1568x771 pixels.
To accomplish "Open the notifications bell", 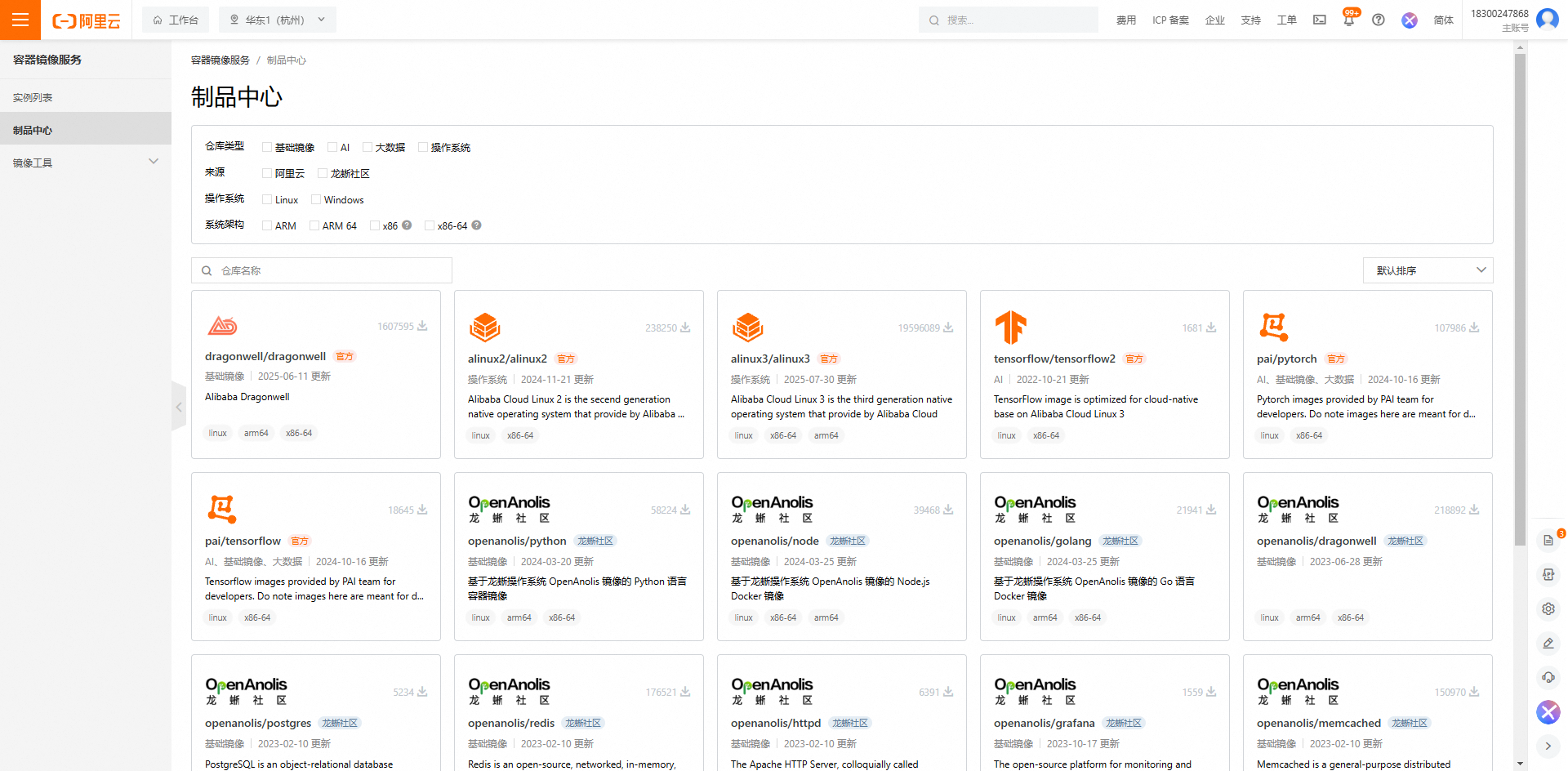I will [x=1348, y=20].
